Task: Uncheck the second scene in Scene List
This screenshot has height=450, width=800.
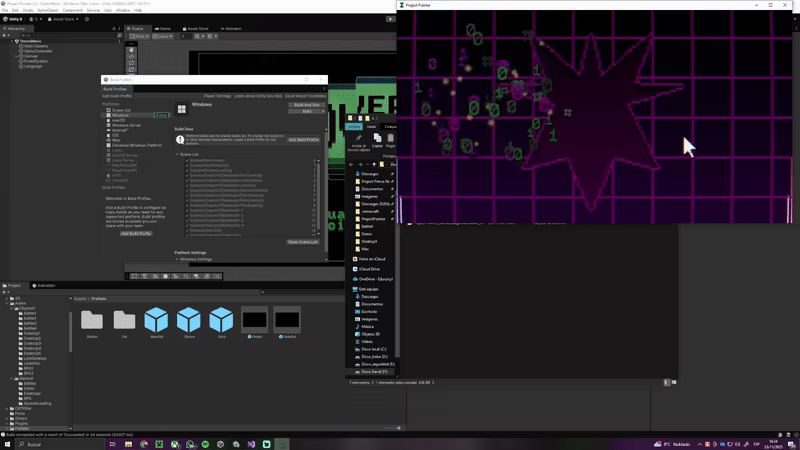Action: tap(187, 165)
